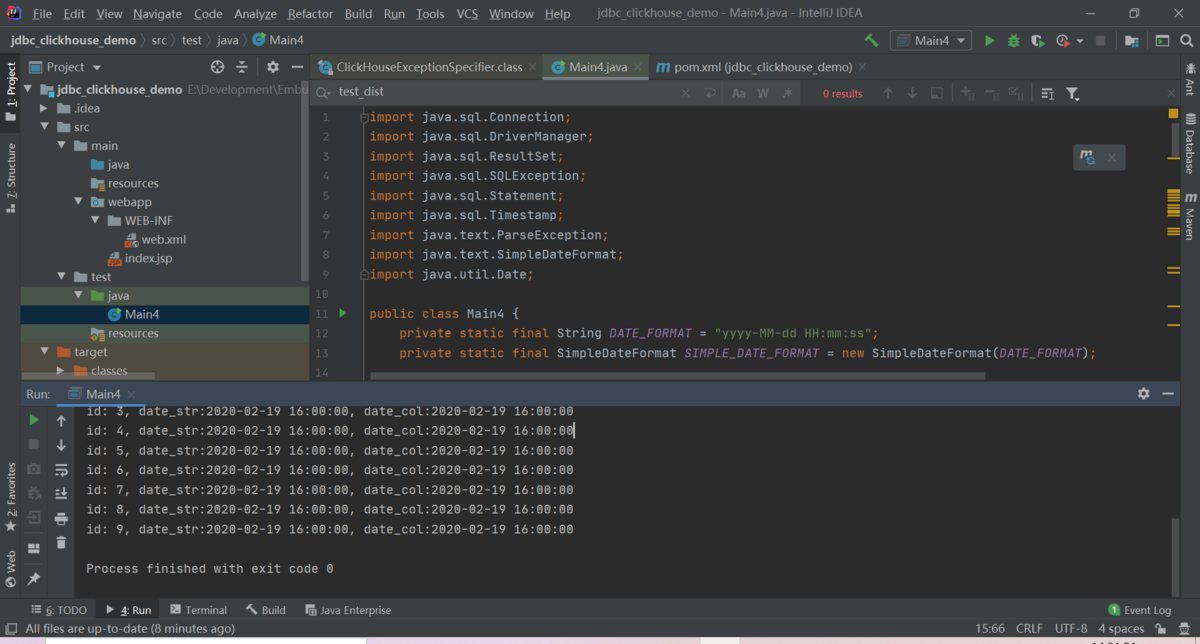
Task: Start debugging with the green bug icon
Action: click(x=1013, y=41)
